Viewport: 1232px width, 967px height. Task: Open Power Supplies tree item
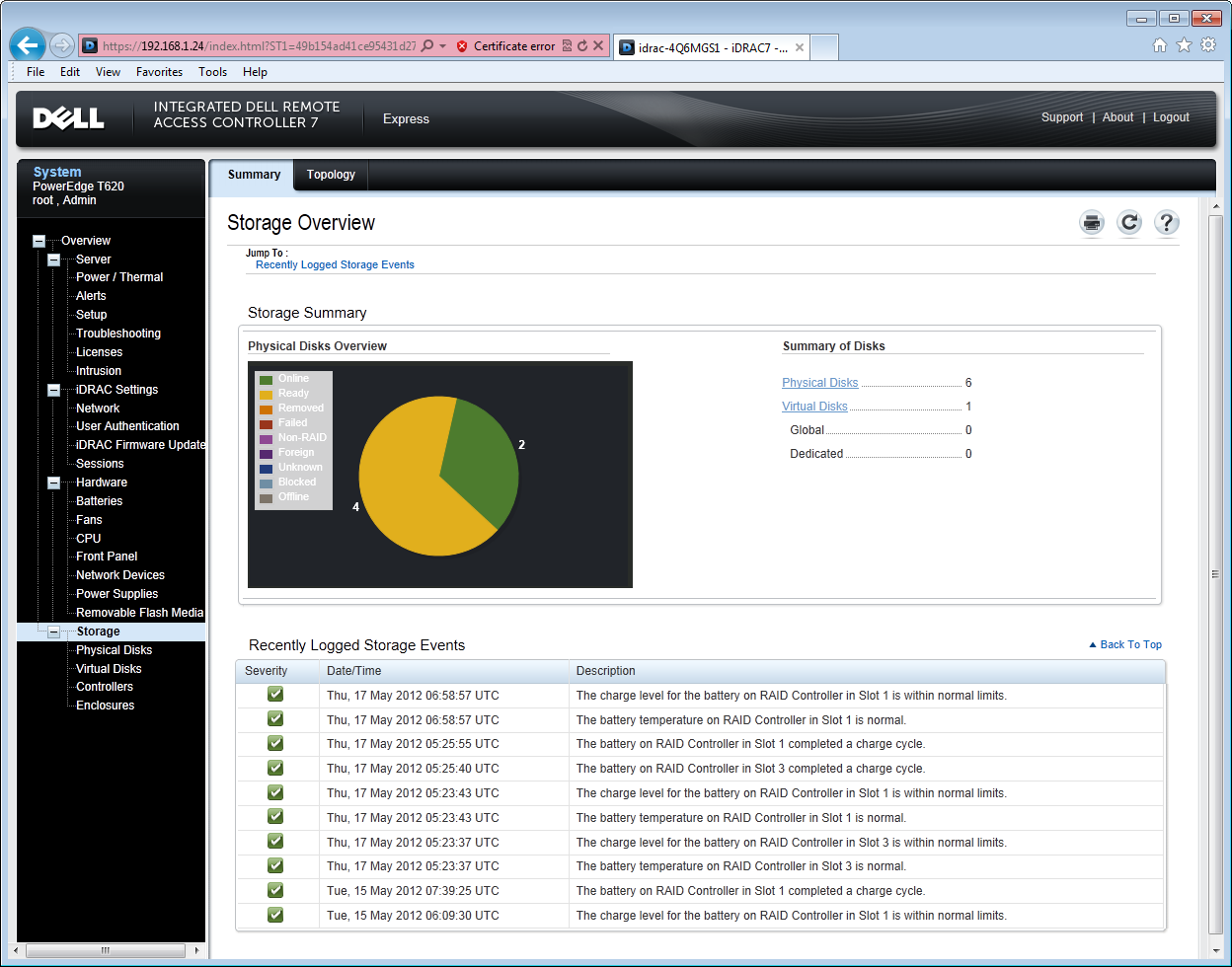[x=116, y=594]
